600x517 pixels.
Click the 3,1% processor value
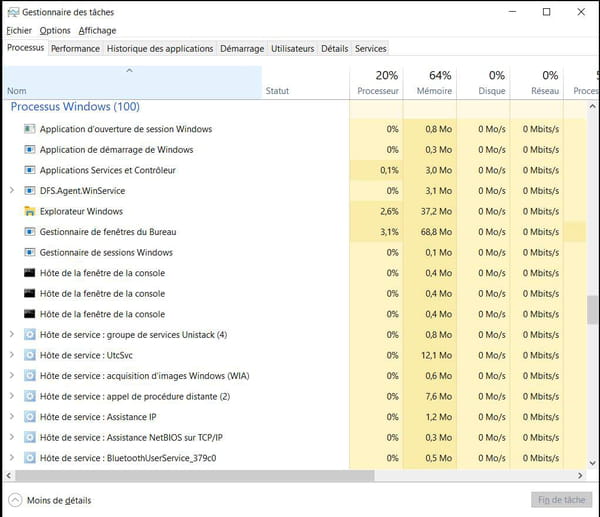click(389, 232)
